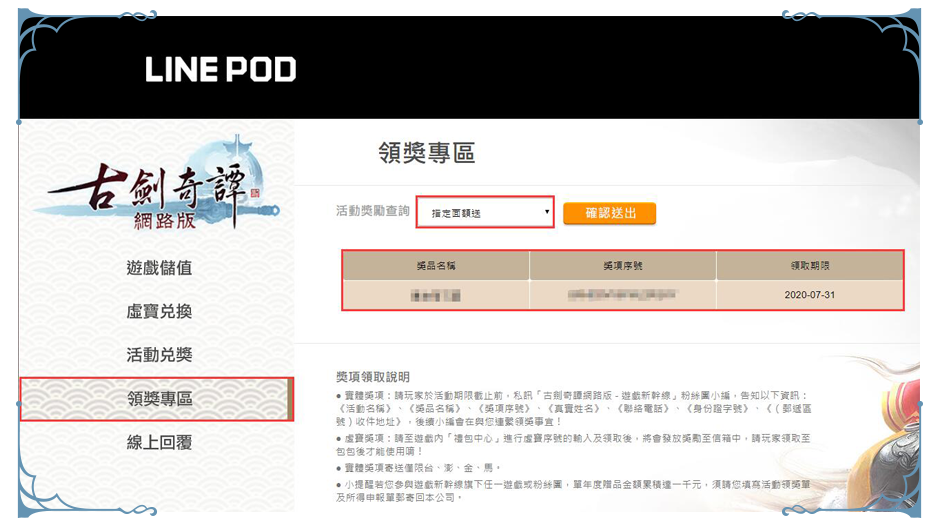The image size is (941, 526).
Task: Click the 獎項領取說明 heading
Action: tap(373, 377)
